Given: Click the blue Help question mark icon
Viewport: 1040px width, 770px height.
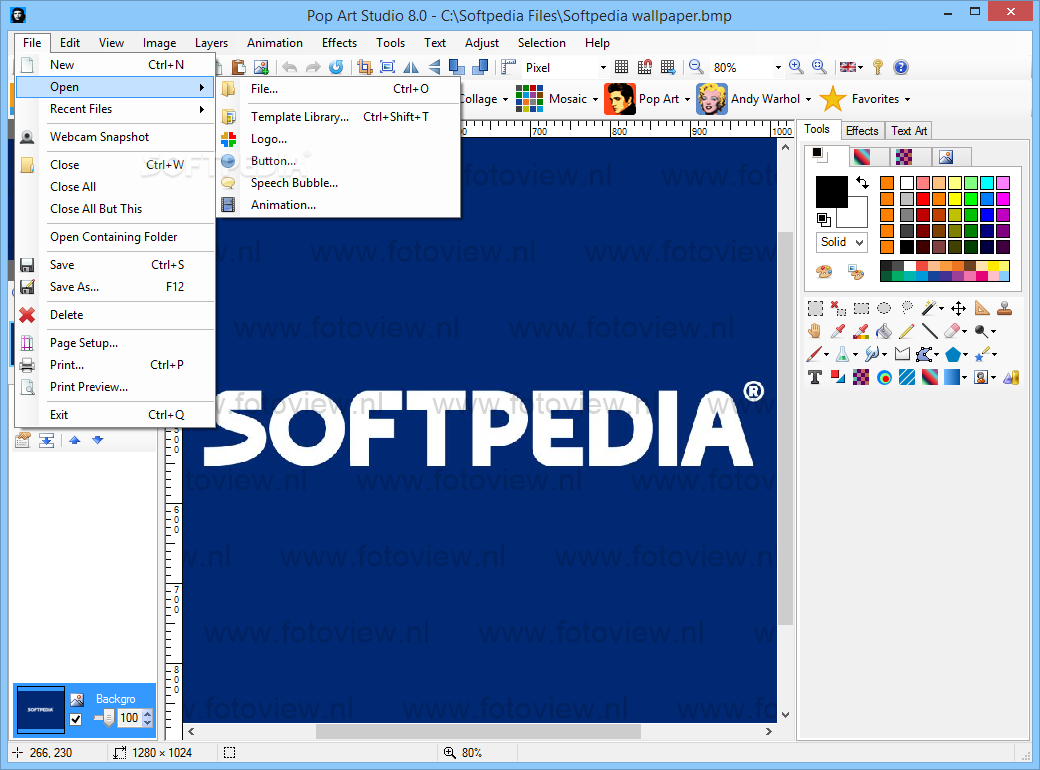Looking at the screenshot, I should tap(900, 67).
